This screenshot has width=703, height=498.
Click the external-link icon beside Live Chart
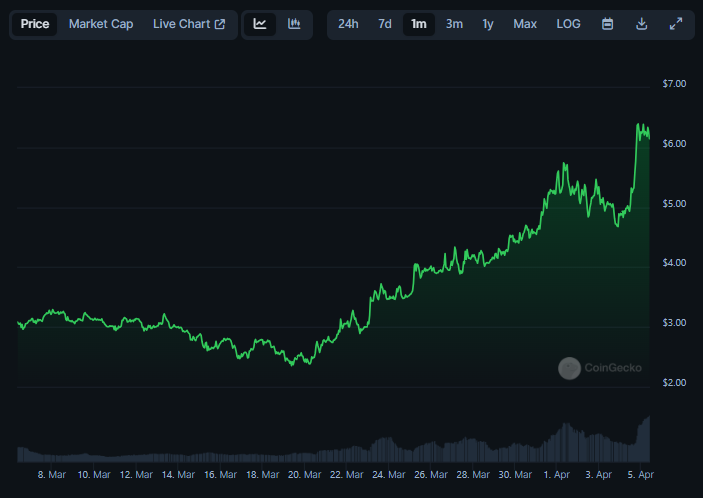pos(220,24)
